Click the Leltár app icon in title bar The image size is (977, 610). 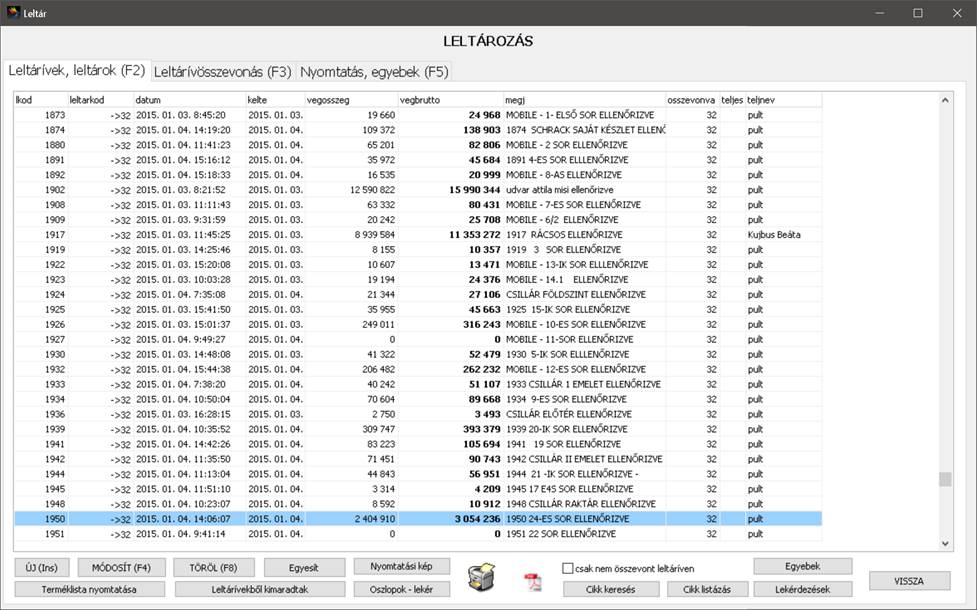click(13, 13)
